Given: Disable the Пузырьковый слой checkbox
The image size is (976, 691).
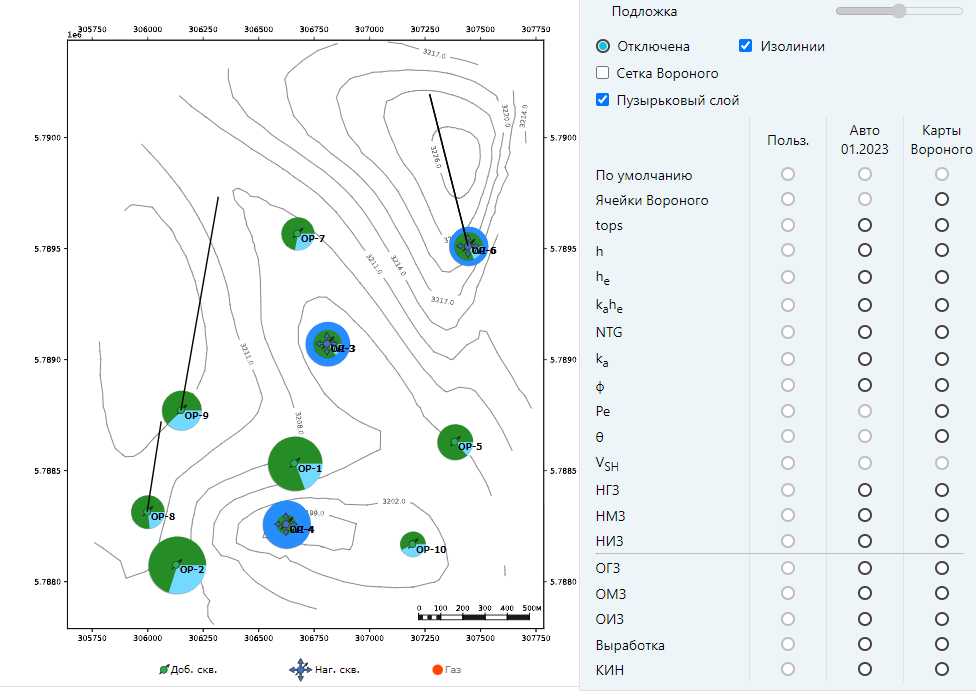Looking at the screenshot, I should (x=603, y=100).
